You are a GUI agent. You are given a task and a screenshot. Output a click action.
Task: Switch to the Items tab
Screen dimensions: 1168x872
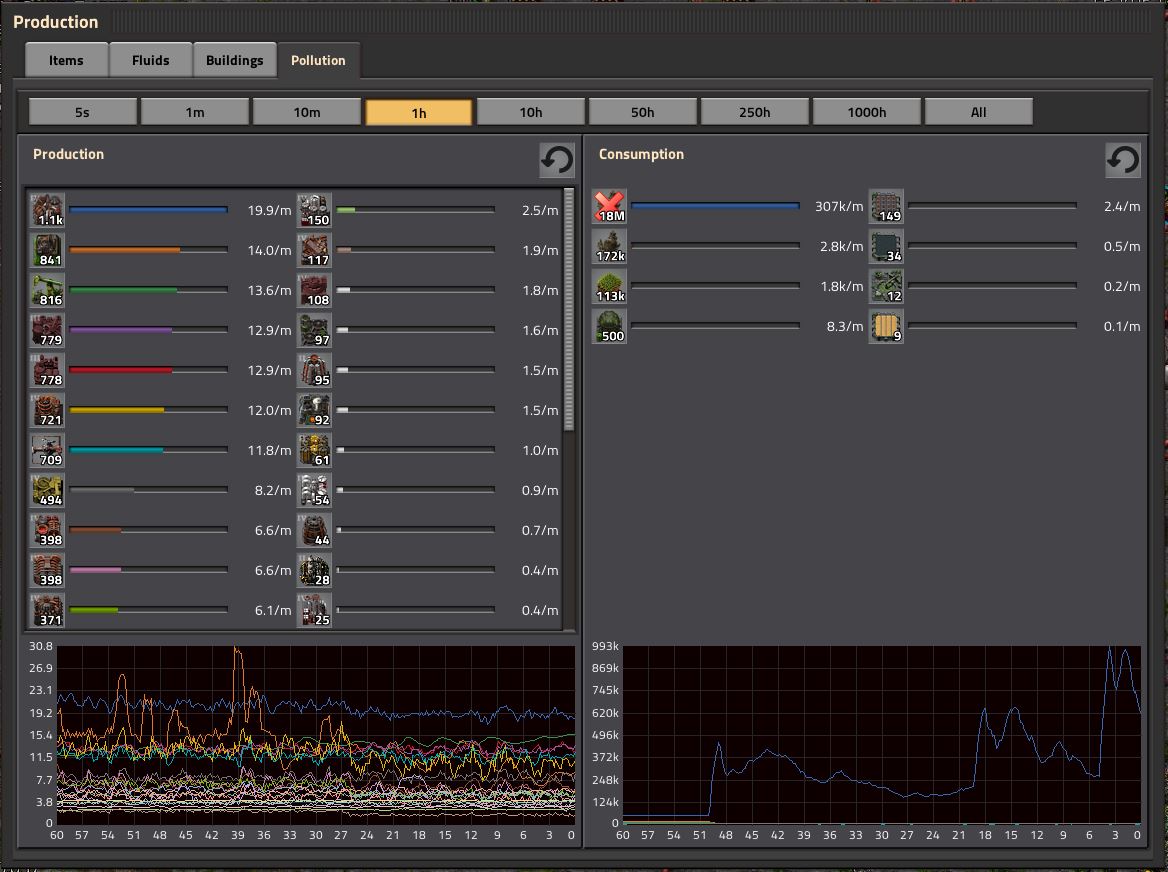pos(66,60)
